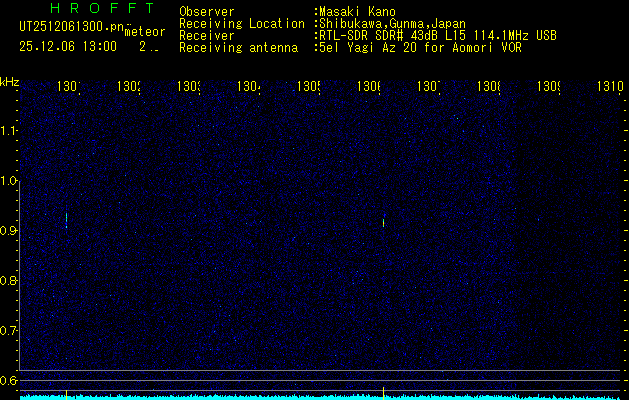The height and width of the screenshot is (400, 629).
Task: Click the 0.7 kHz frequency label
Action: [8, 330]
